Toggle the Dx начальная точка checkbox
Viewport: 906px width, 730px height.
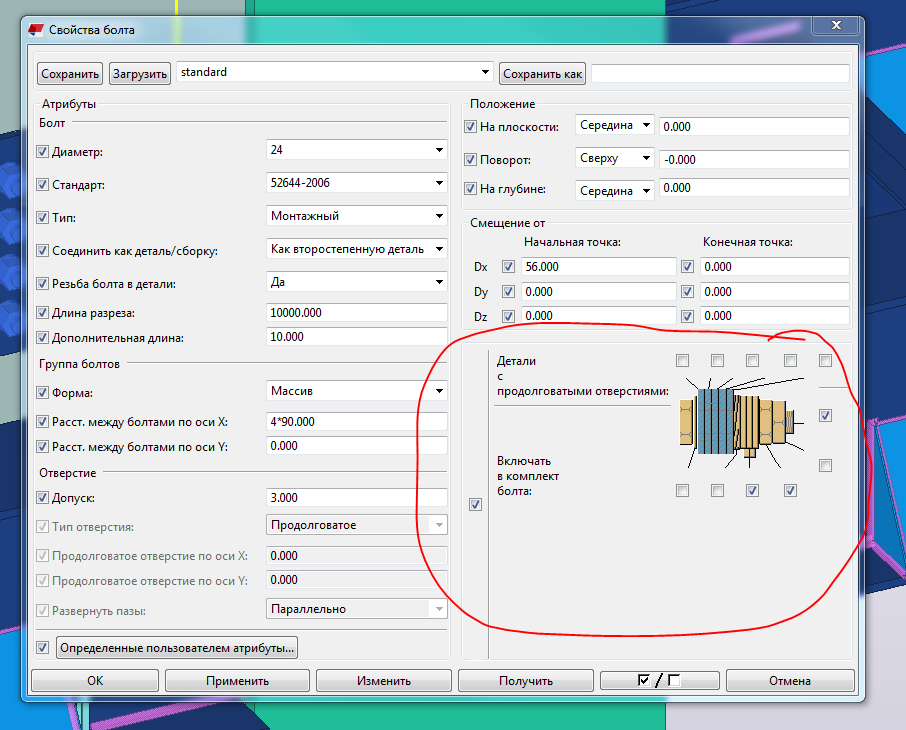coord(508,267)
